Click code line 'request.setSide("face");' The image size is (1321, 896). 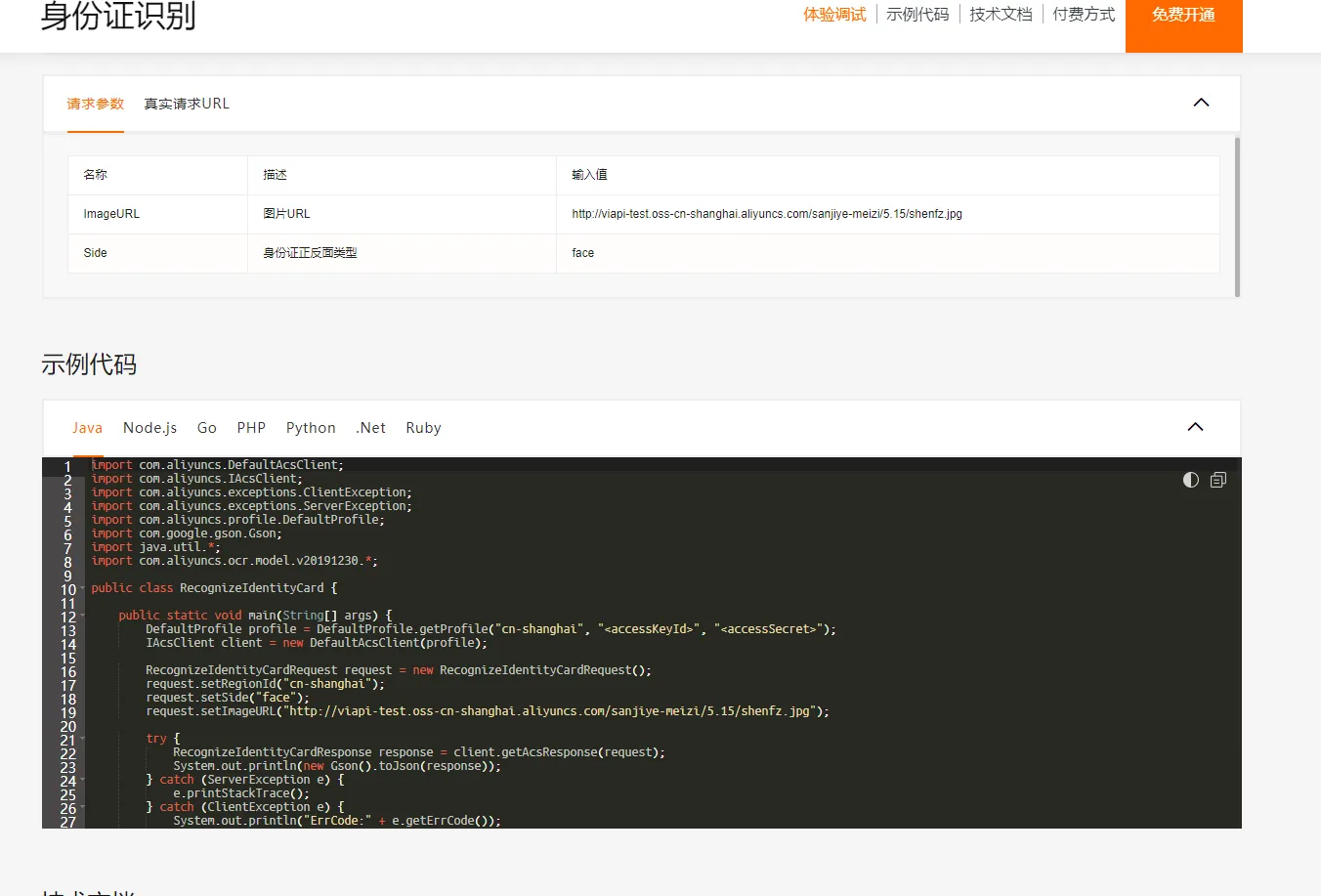click(x=228, y=698)
